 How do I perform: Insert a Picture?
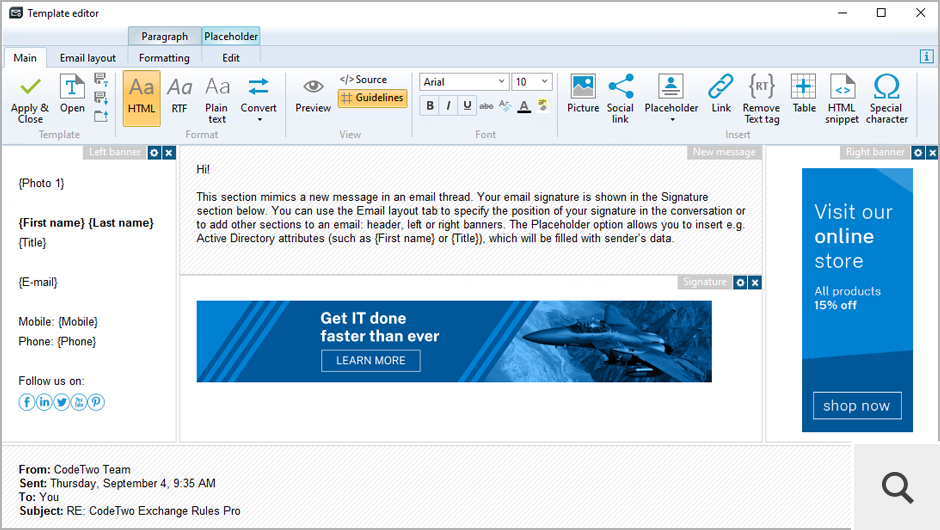pos(583,94)
